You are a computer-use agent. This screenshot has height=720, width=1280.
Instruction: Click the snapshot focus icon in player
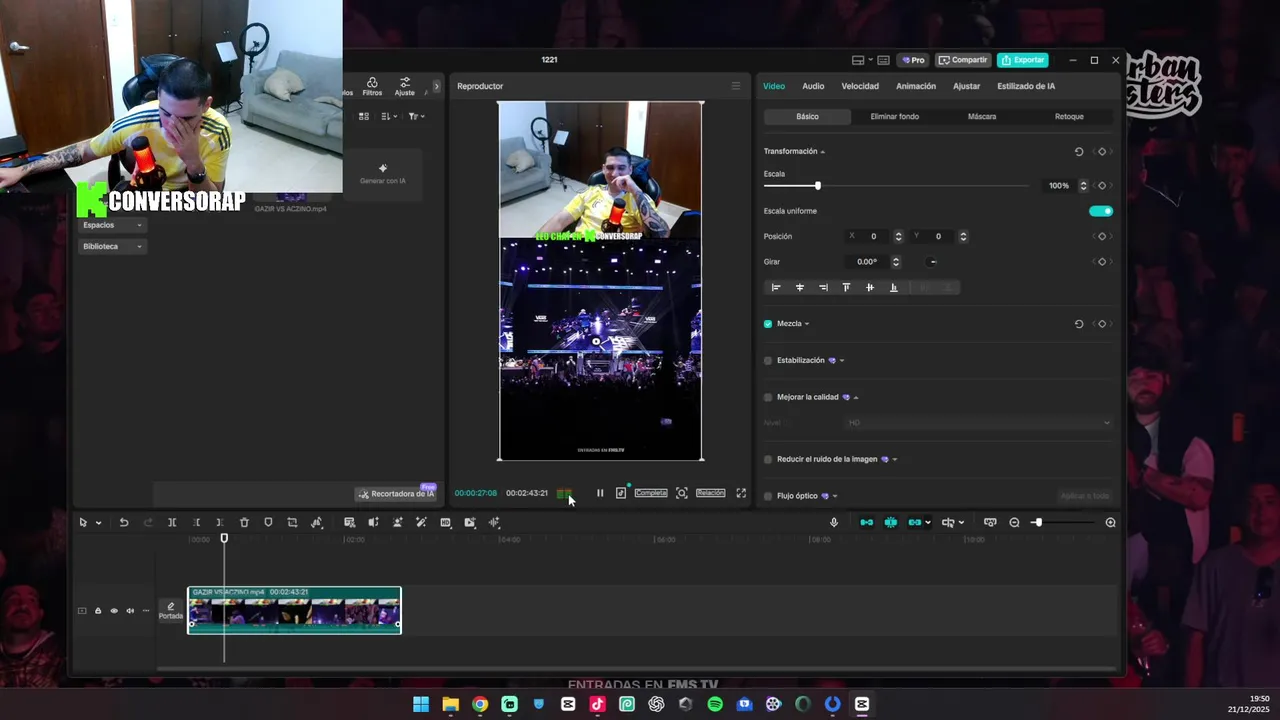point(682,493)
